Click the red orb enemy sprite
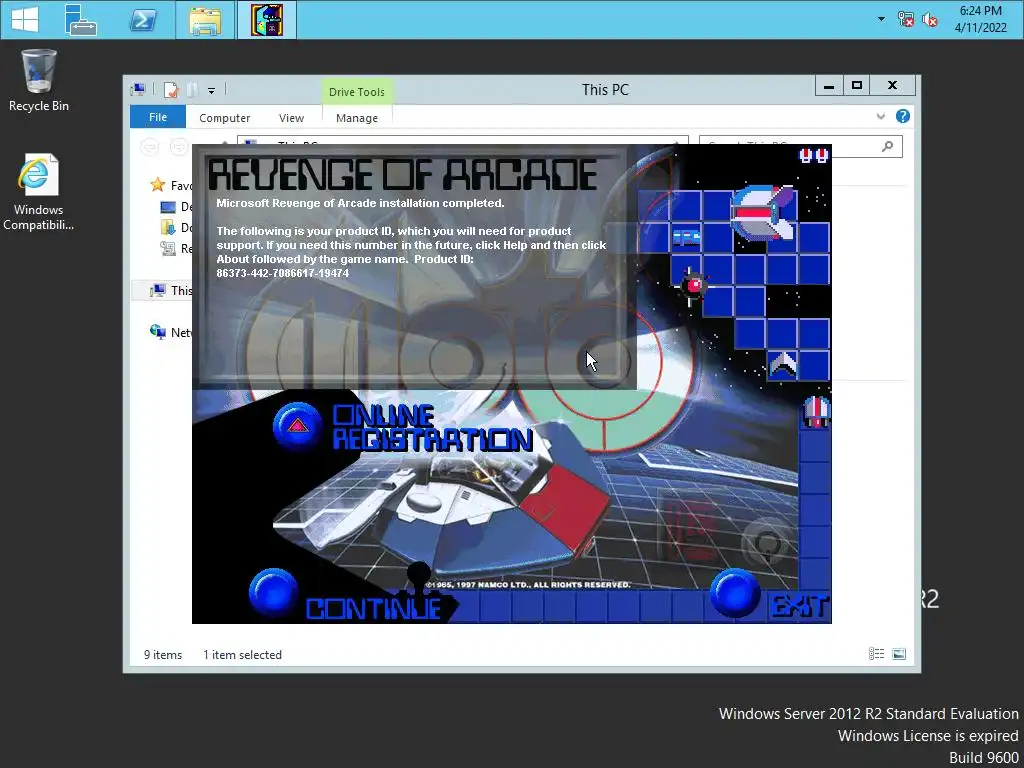Viewport: 1024px width, 768px height. (x=694, y=285)
